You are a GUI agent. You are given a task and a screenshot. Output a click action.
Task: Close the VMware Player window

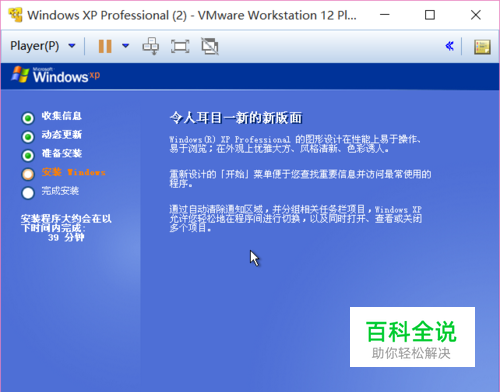(476, 15)
